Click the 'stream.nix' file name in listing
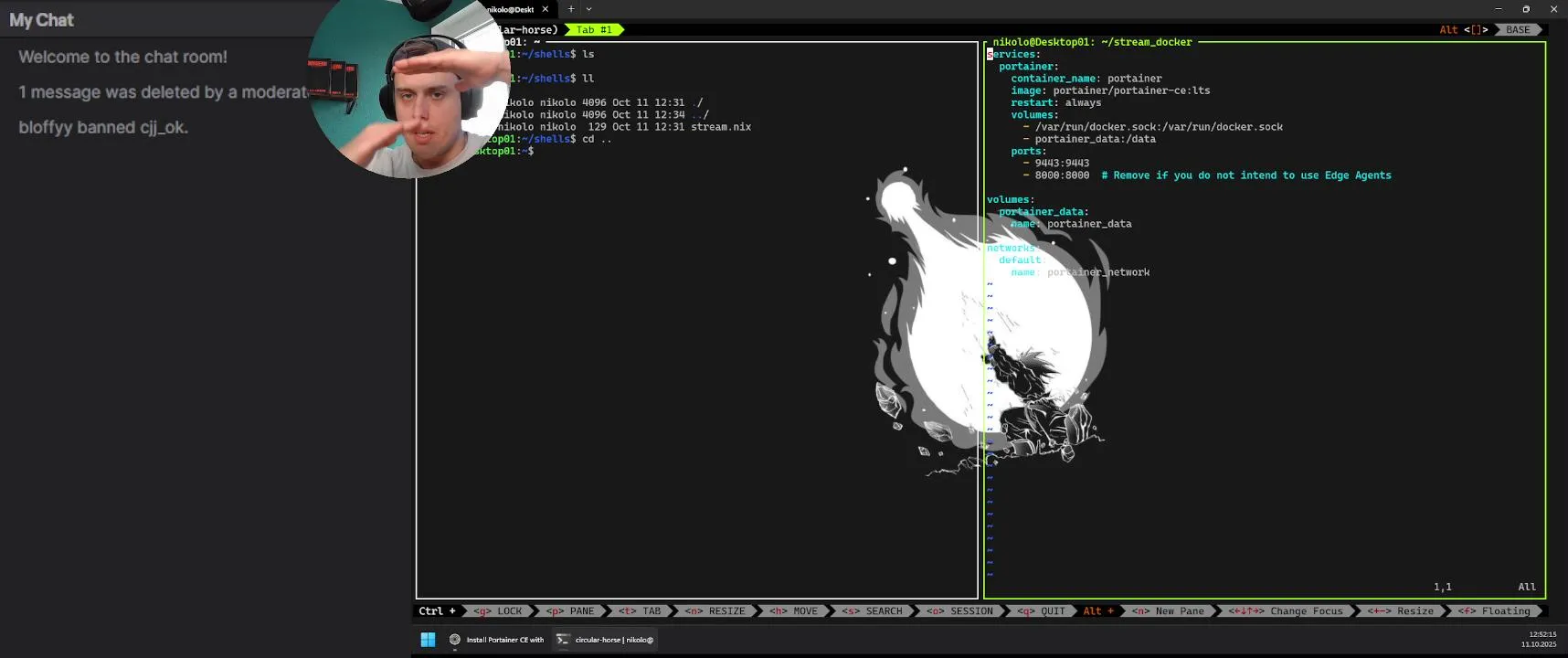 point(721,127)
